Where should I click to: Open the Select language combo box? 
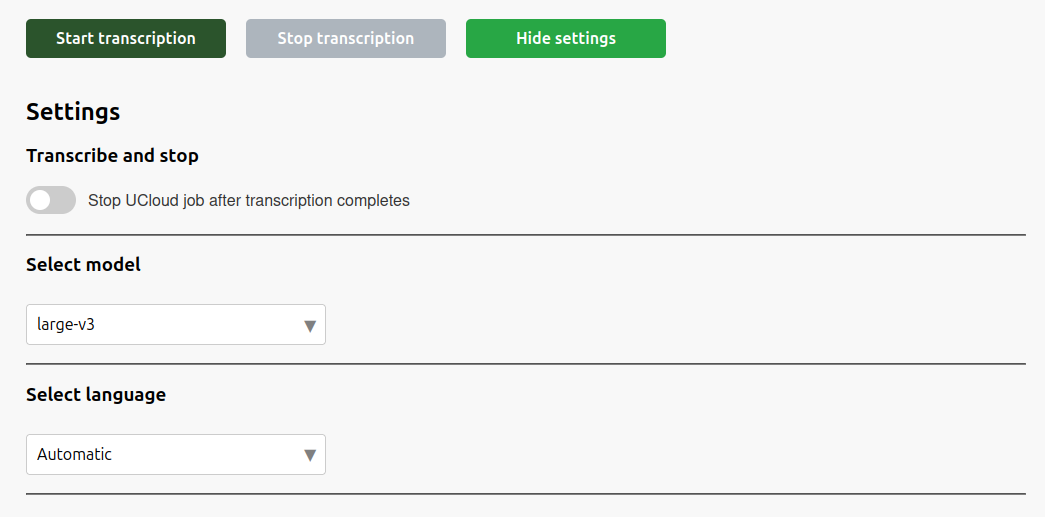coord(176,455)
